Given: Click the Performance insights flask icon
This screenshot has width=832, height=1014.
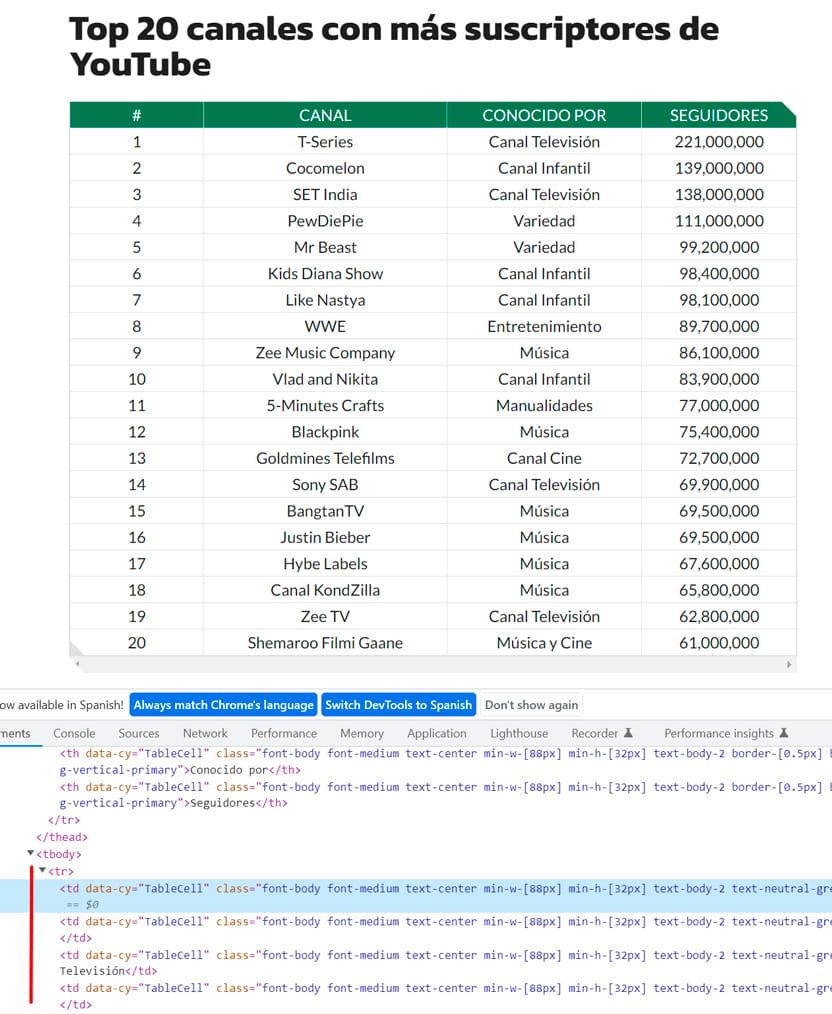Looking at the screenshot, I should click(x=784, y=733).
